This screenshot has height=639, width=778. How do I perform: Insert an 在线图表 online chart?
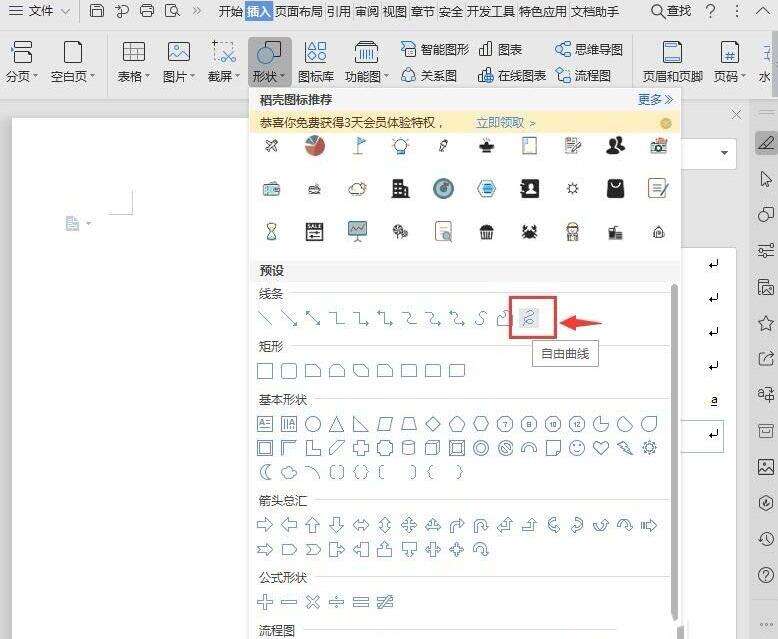coord(512,75)
